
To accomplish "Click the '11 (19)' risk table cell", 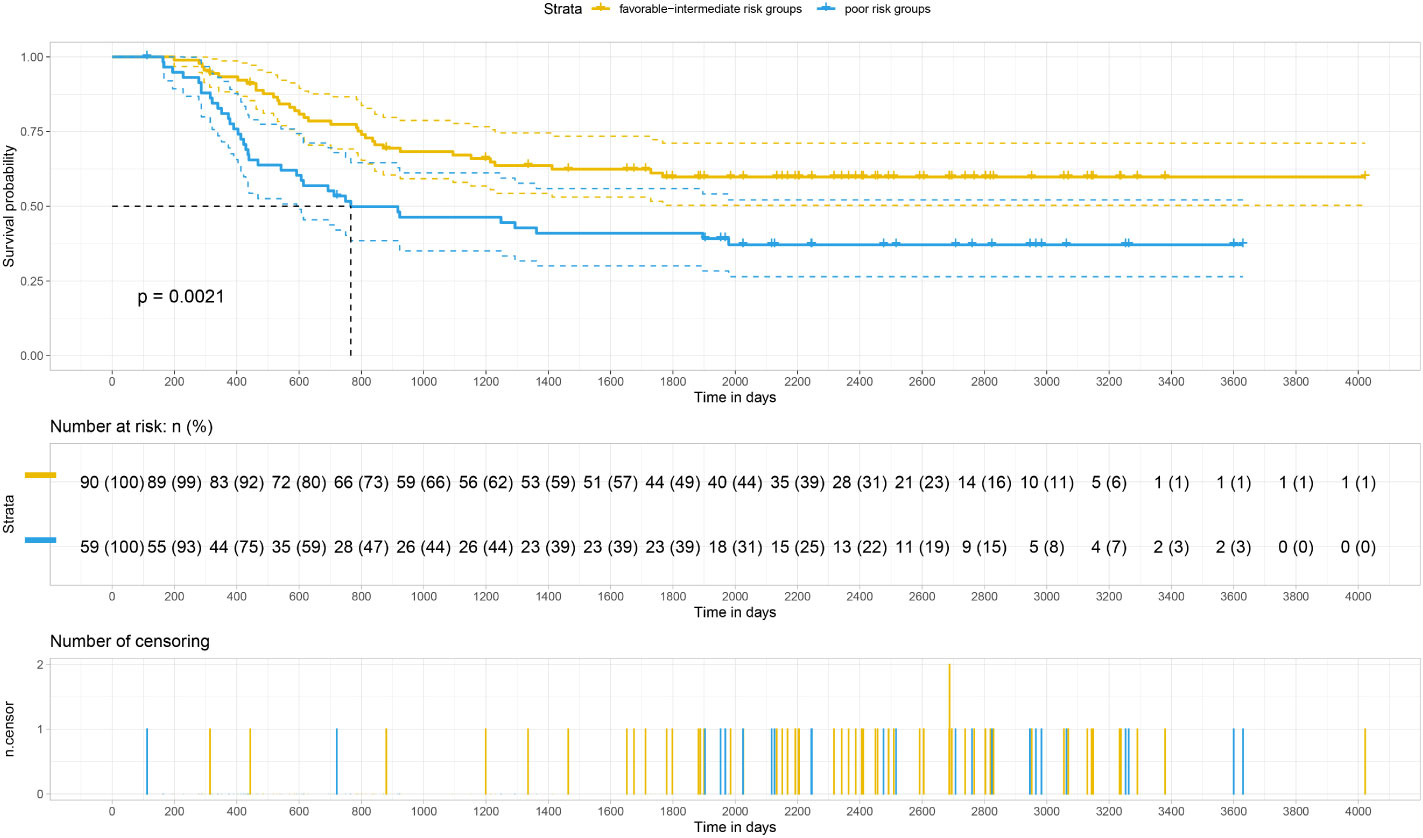I will [x=922, y=548].
